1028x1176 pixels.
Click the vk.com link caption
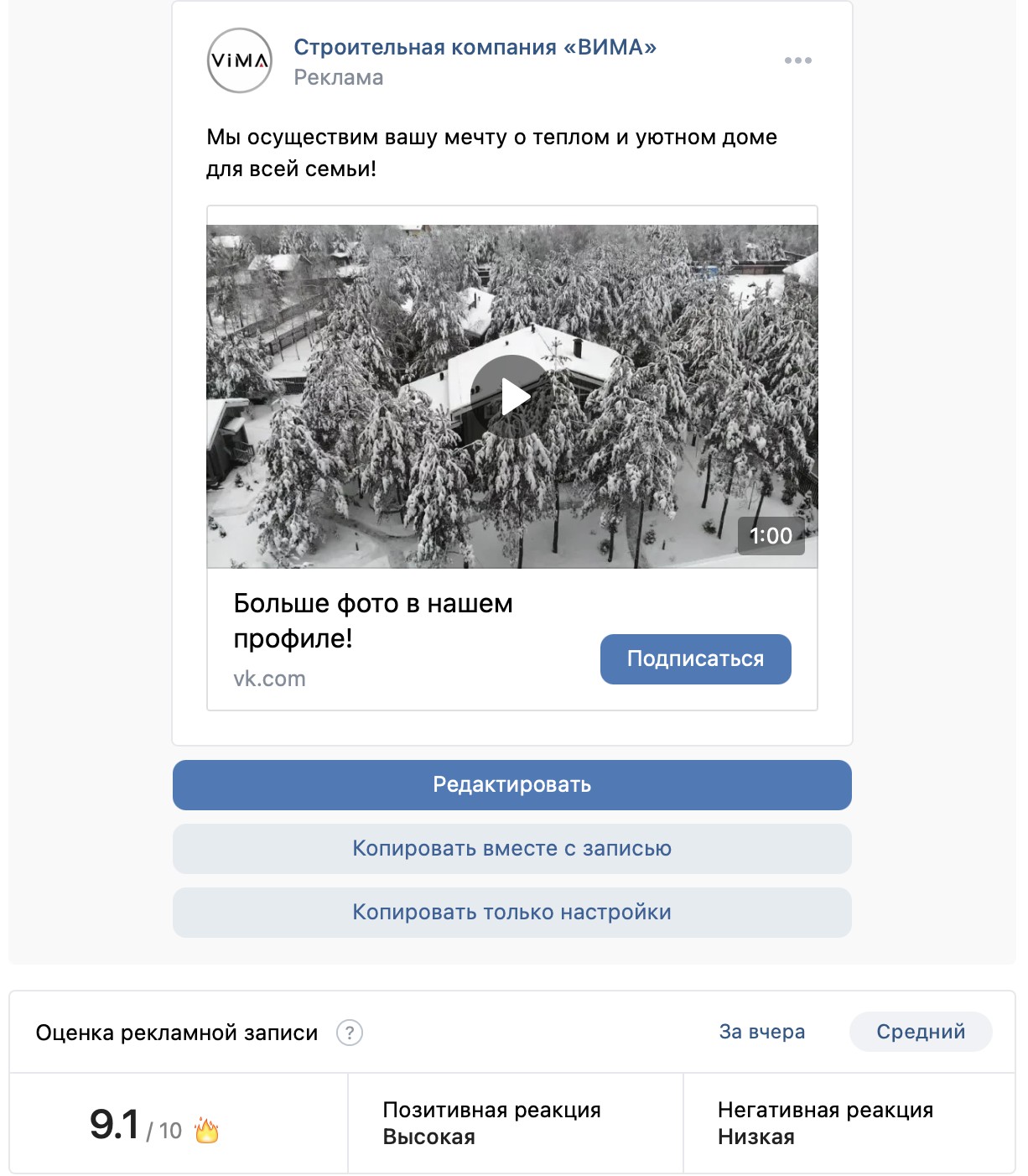(269, 679)
